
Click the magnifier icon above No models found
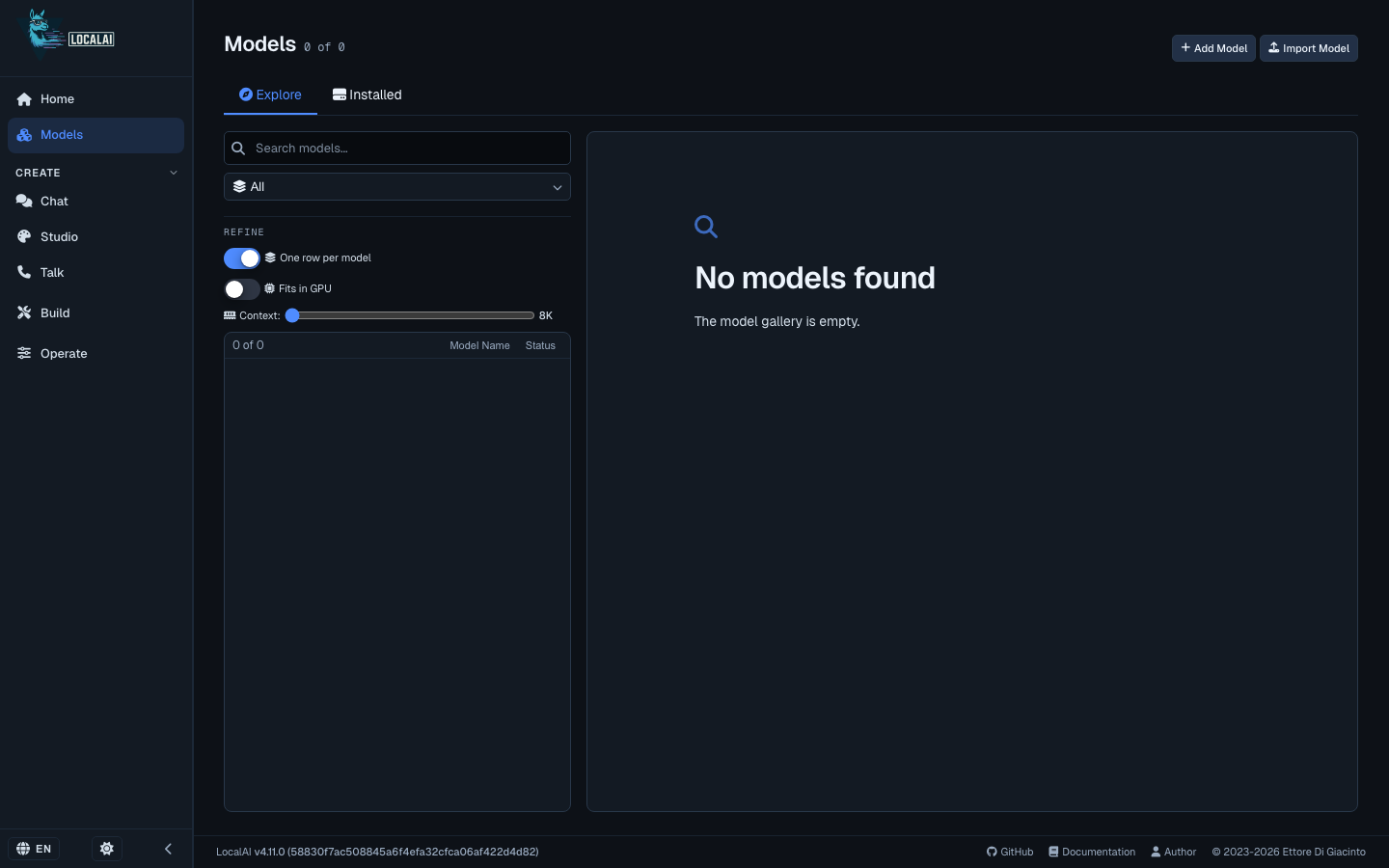pyautogui.click(x=706, y=227)
